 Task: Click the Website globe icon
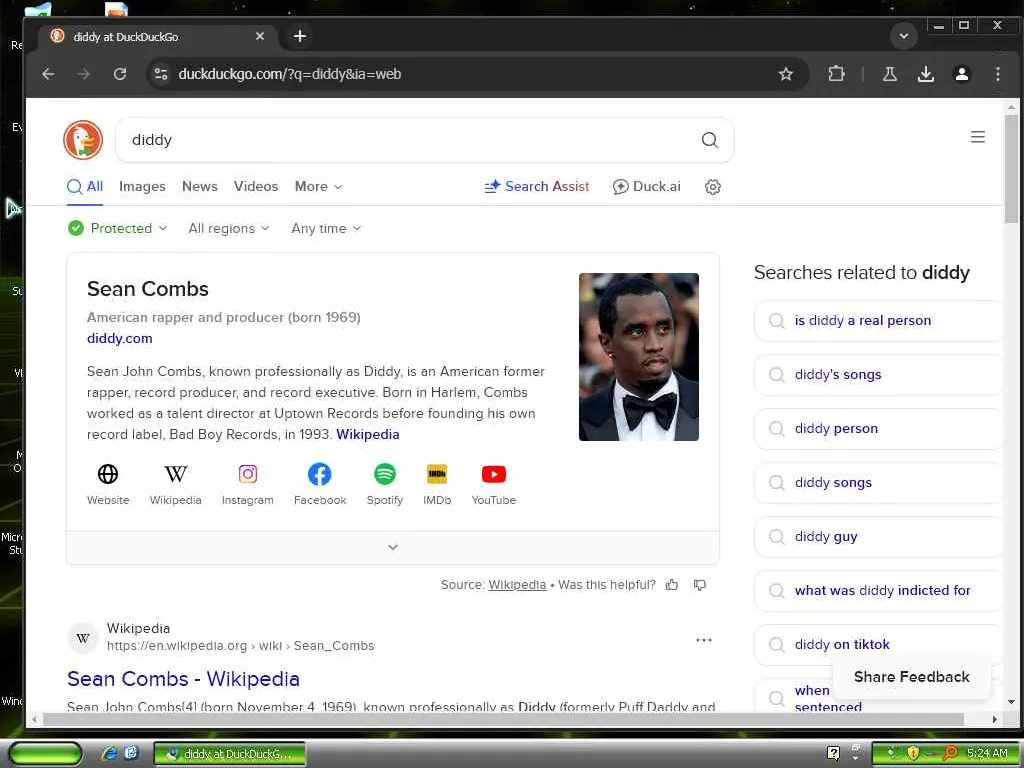[x=108, y=474]
